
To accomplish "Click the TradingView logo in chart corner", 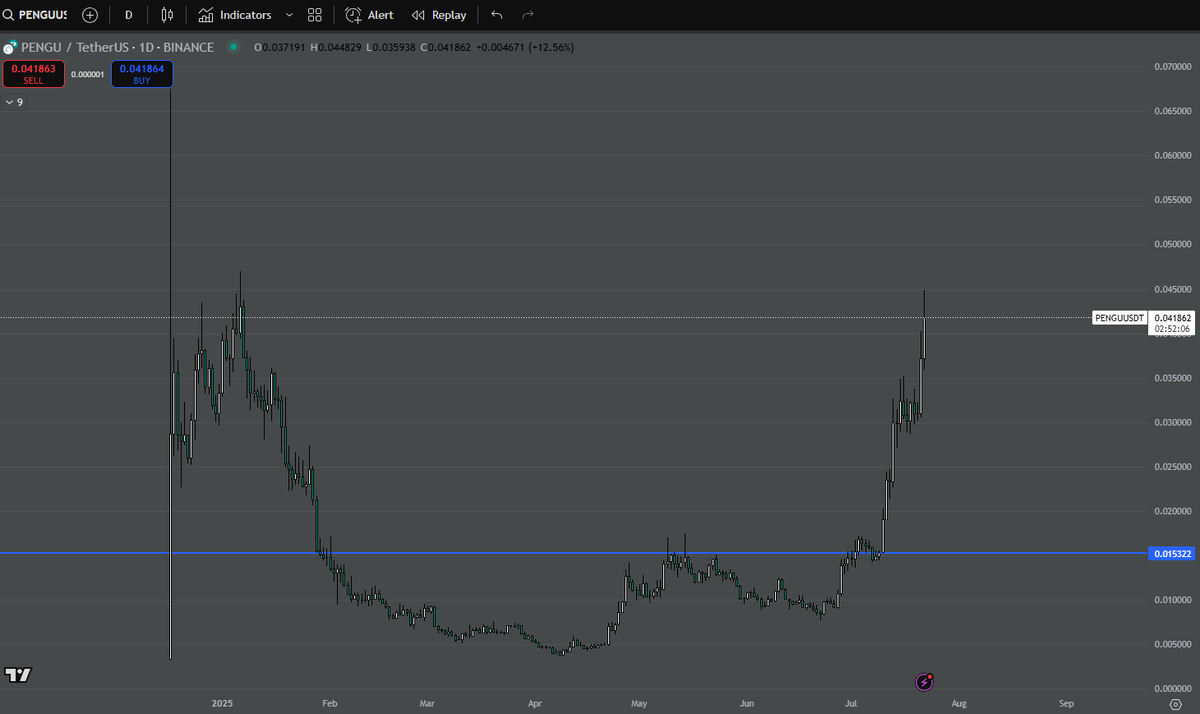I will 18,675.
